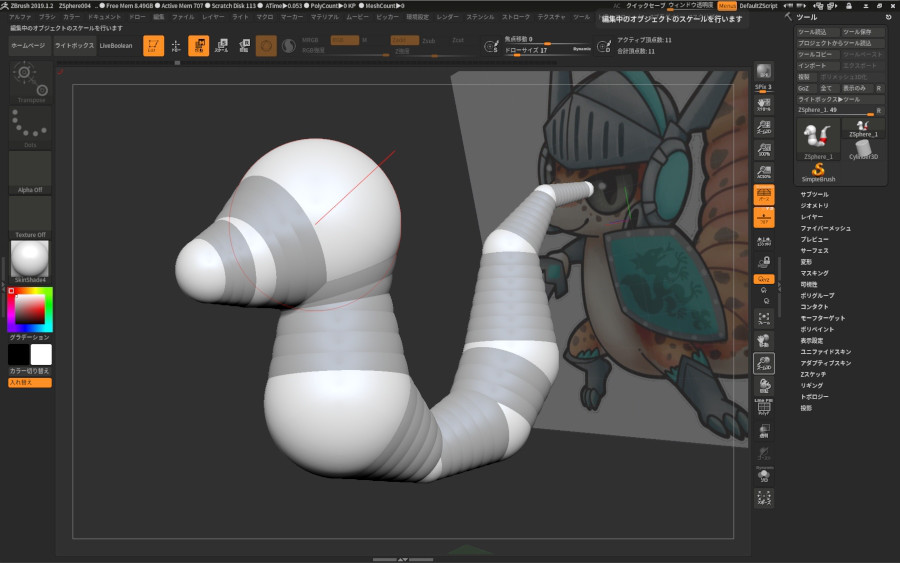Select the Cylinder3D tool thumbnail
The height and width of the screenshot is (563, 900).
(x=863, y=150)
